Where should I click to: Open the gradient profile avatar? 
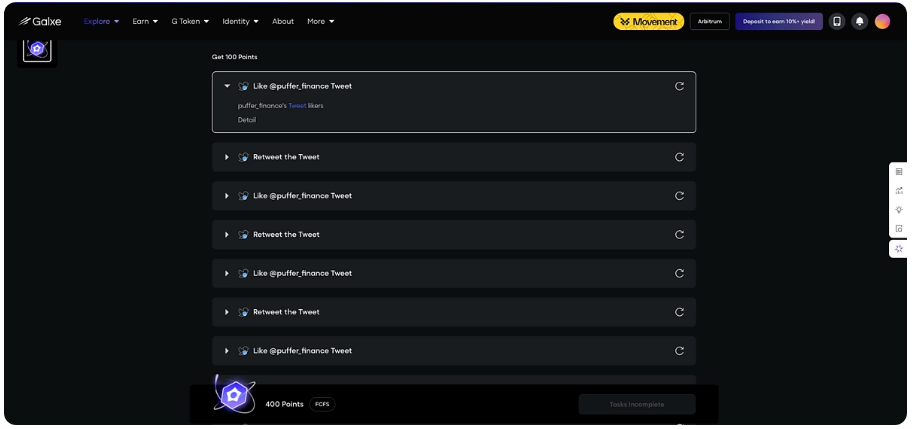(883, 22)
